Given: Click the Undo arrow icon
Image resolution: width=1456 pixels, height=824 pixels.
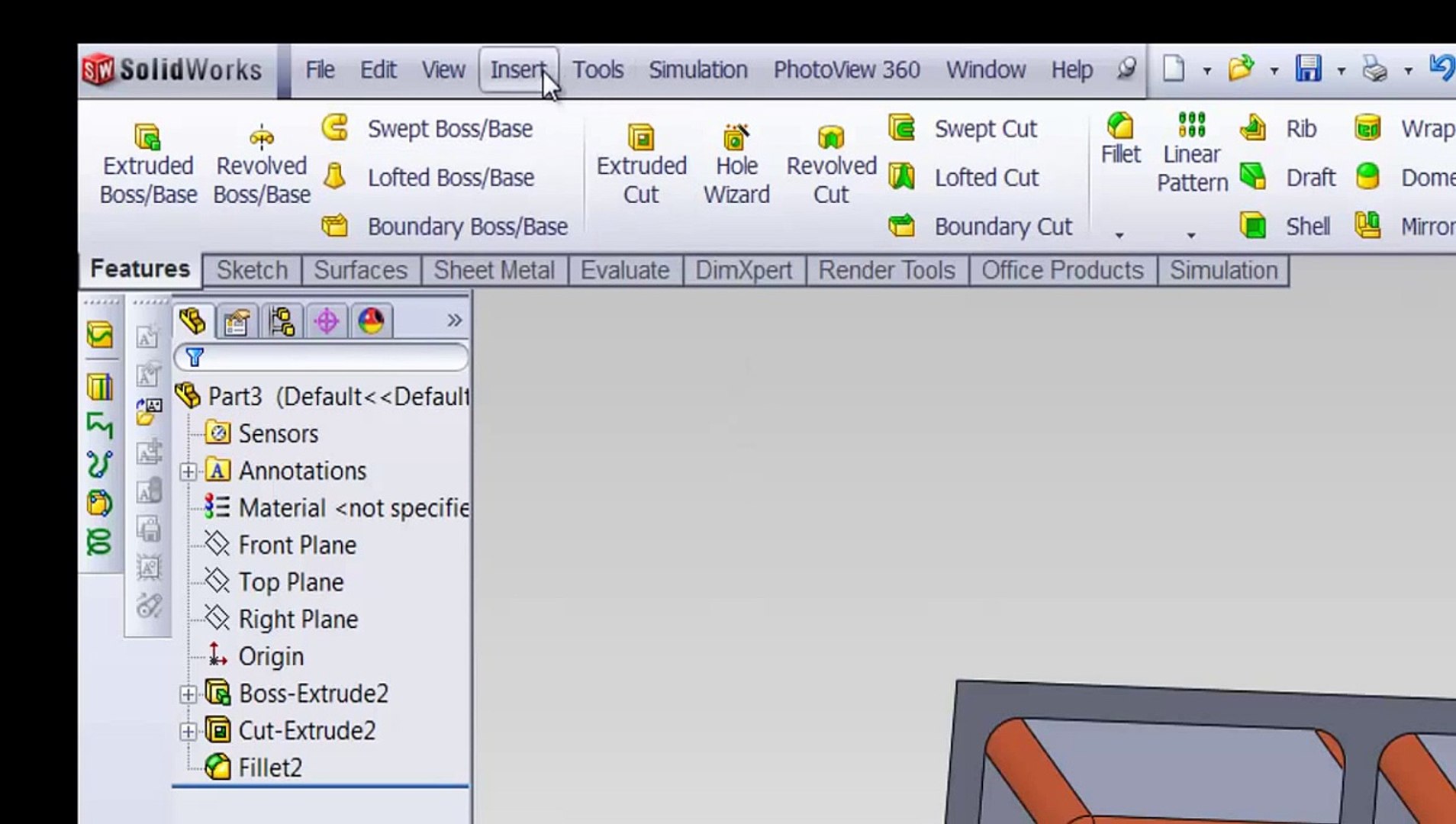Looking at the screenshot, I should tap(1441, 69).
